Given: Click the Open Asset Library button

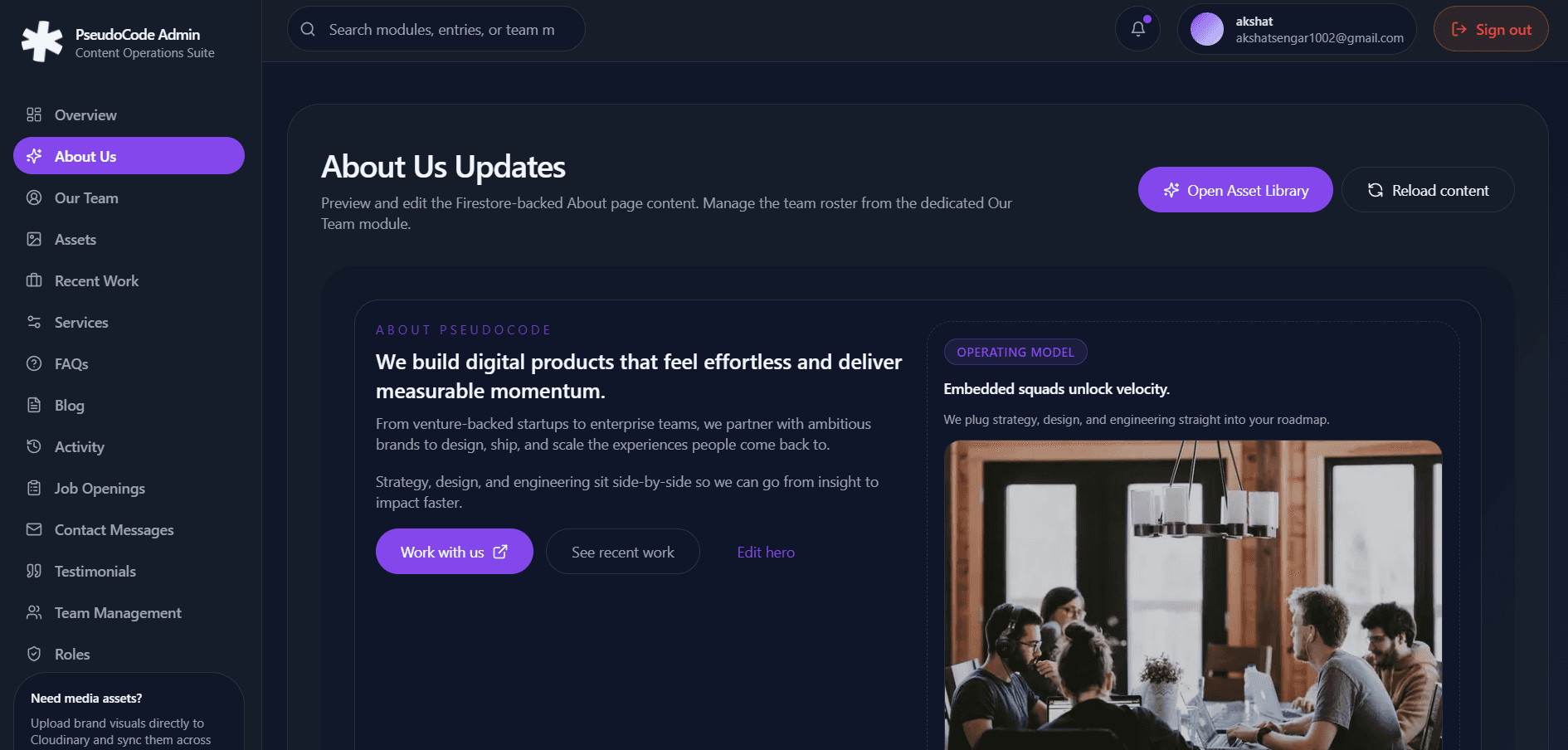Looking at the screenshot, I should click(1235, 190).
